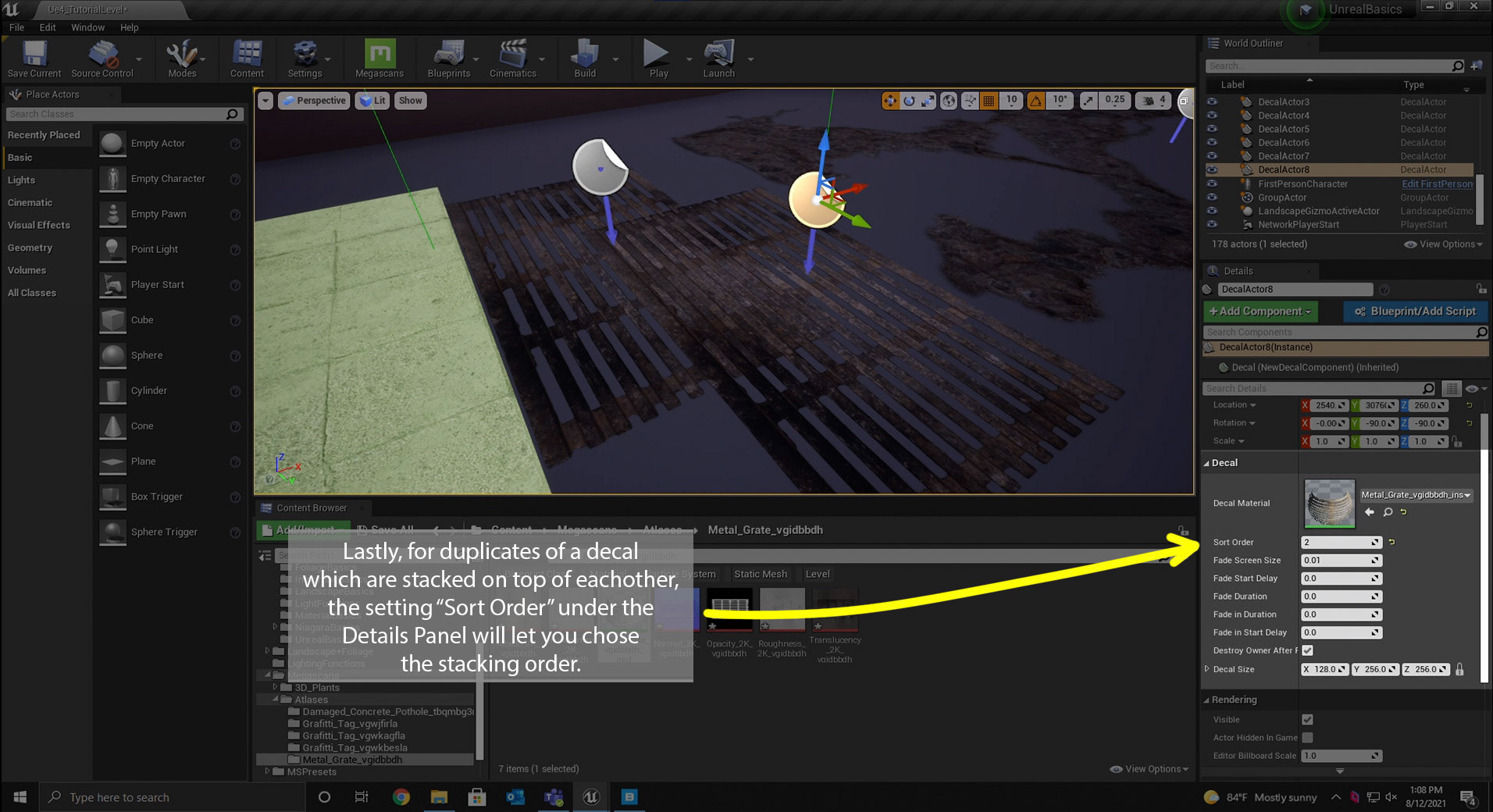Viewport: 1493px width, 812px height.
Task: Open the Content toolbar button
Action: (247, 59)
